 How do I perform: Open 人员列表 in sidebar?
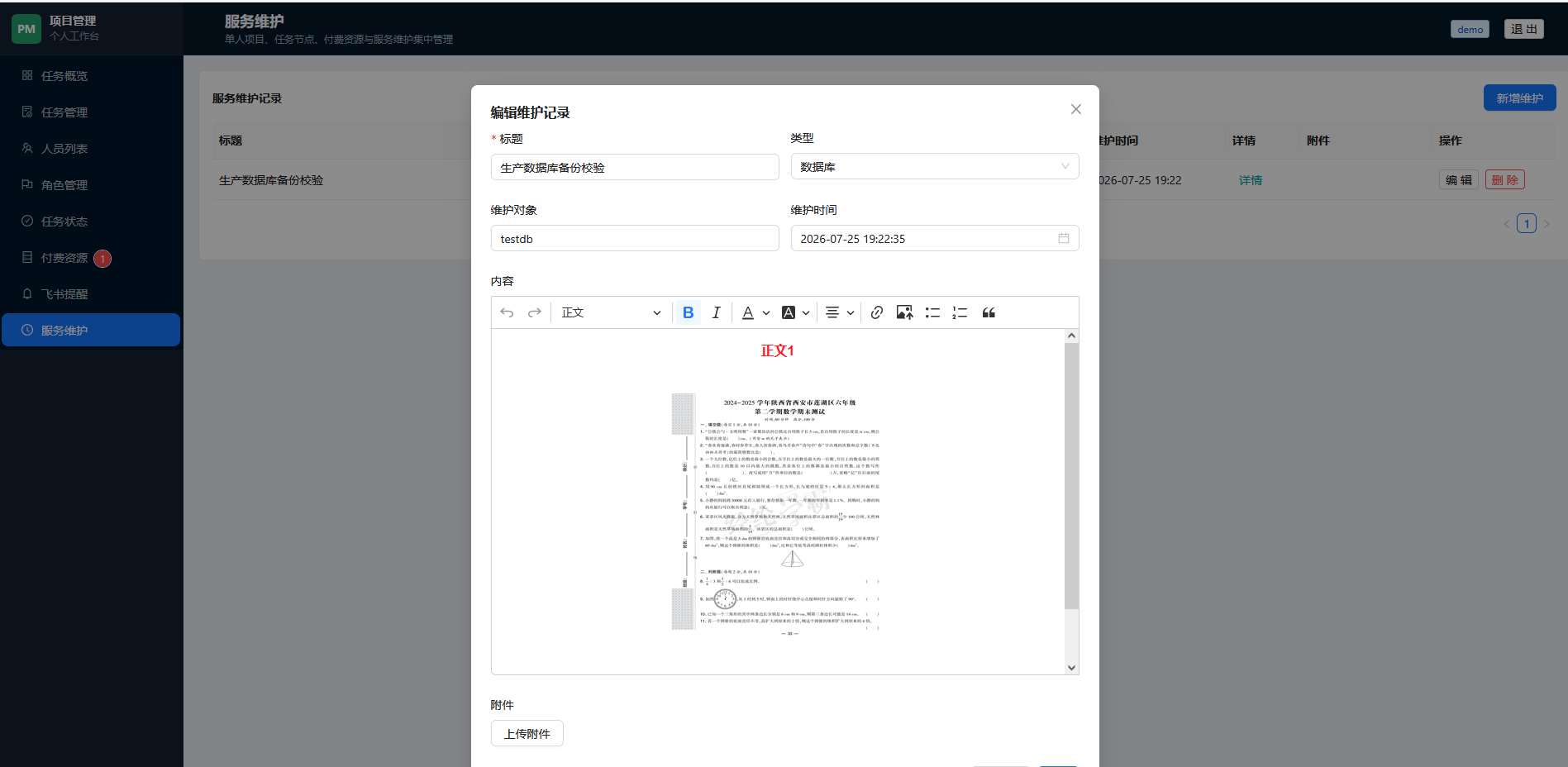(91, 149)
